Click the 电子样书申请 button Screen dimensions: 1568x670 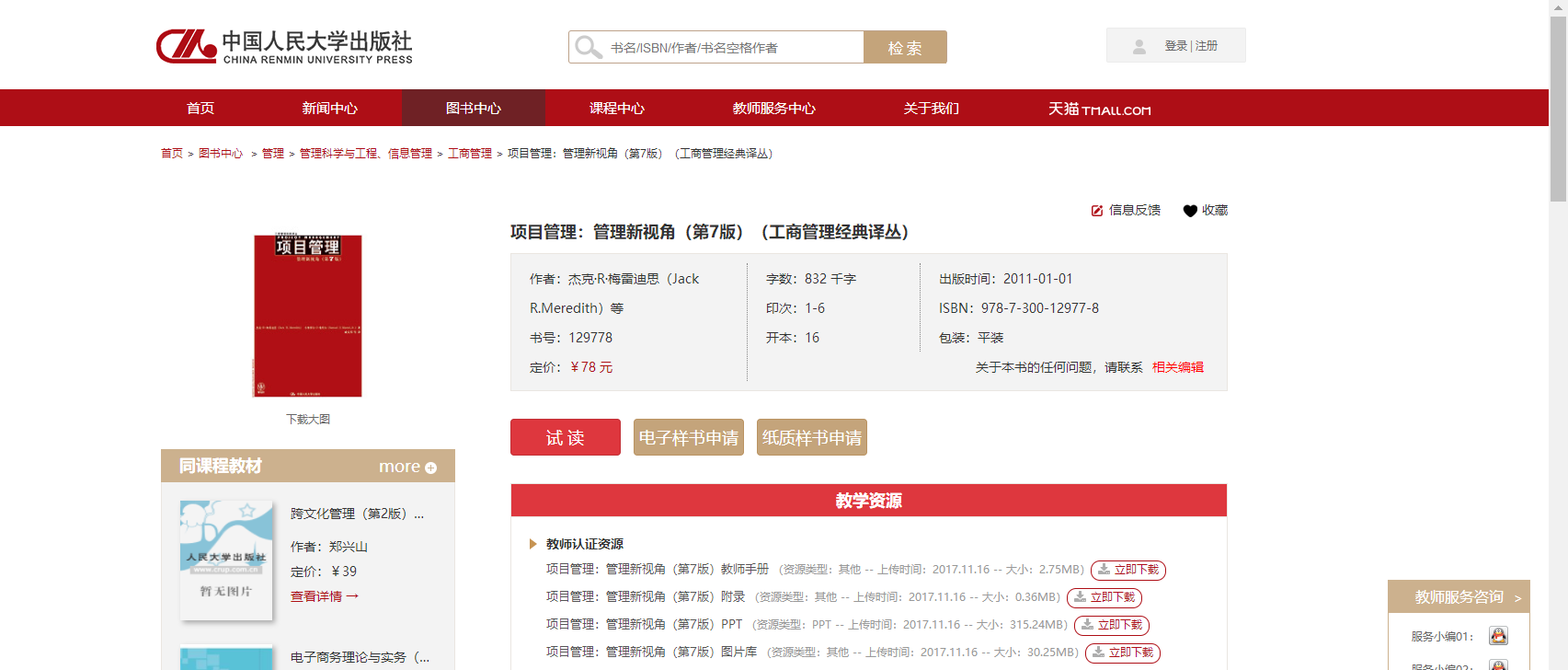coord(689,437)
